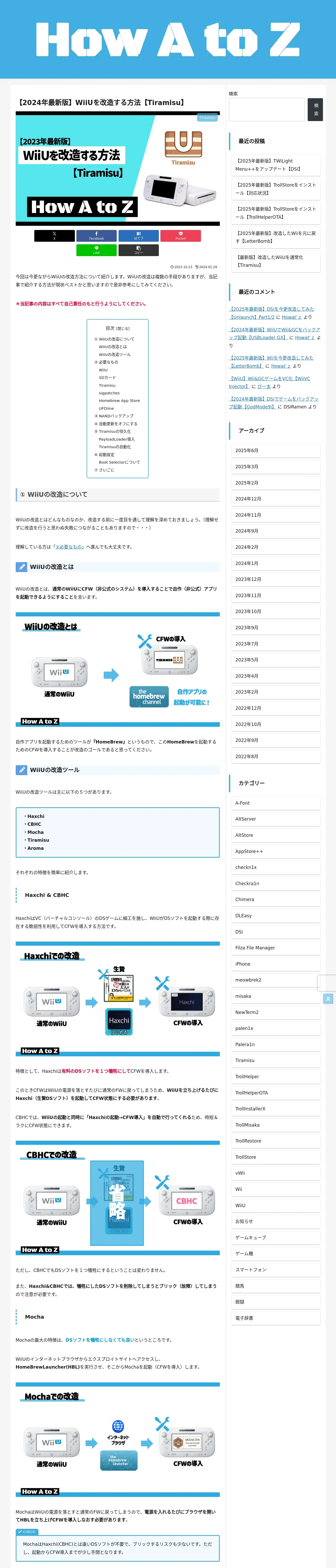Jump to WiiUの改造ツール in contents
The height and width of the screenshot is (1568, 336).
coord(115,355)
